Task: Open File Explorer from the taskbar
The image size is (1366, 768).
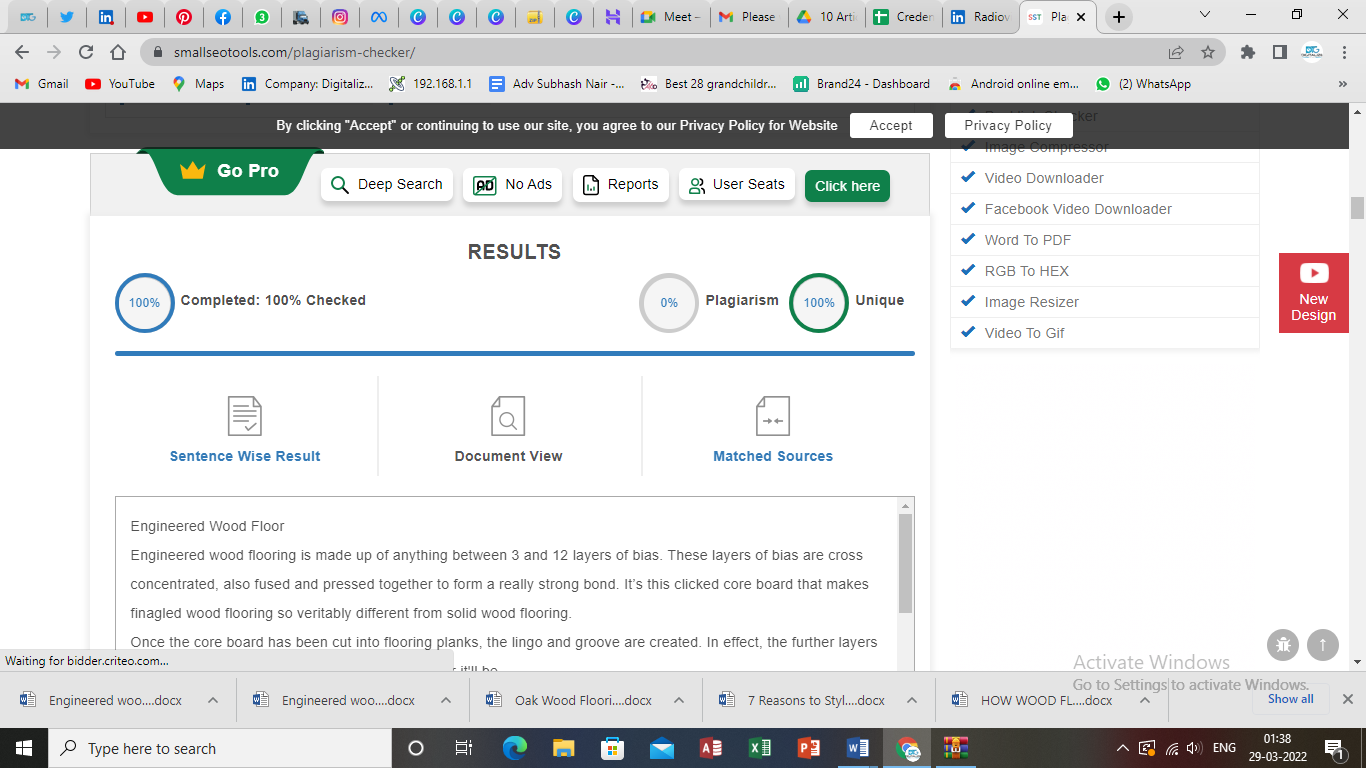Action: coord(564,748)
